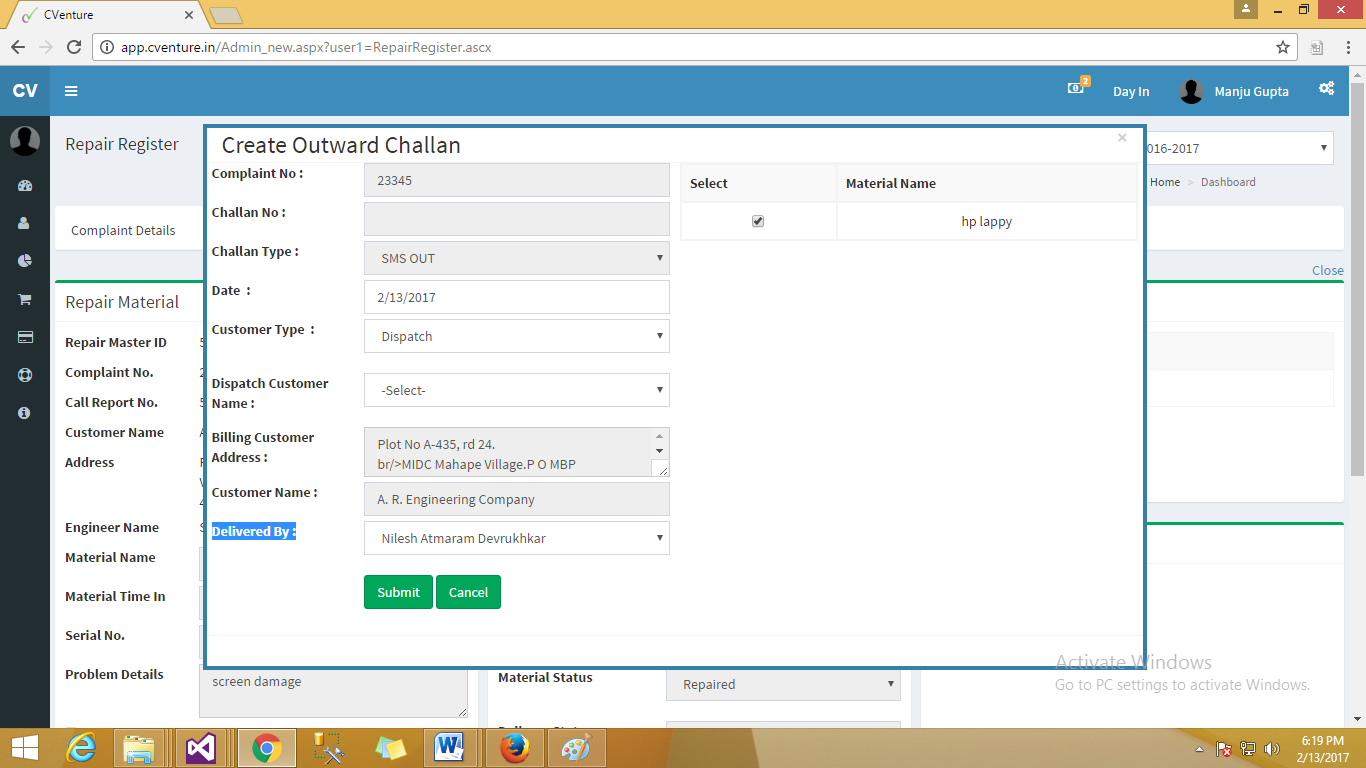Open Visual Studio from taskbar
The image size is (1366, 768).
coord(201,748)
